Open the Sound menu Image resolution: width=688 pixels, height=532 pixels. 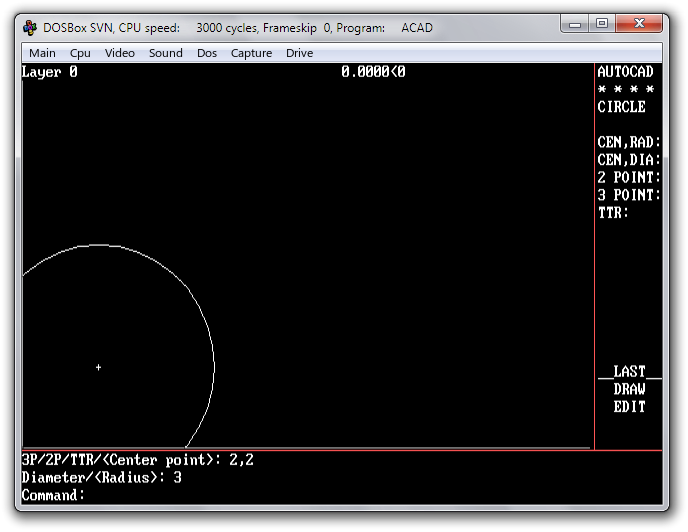165,53
